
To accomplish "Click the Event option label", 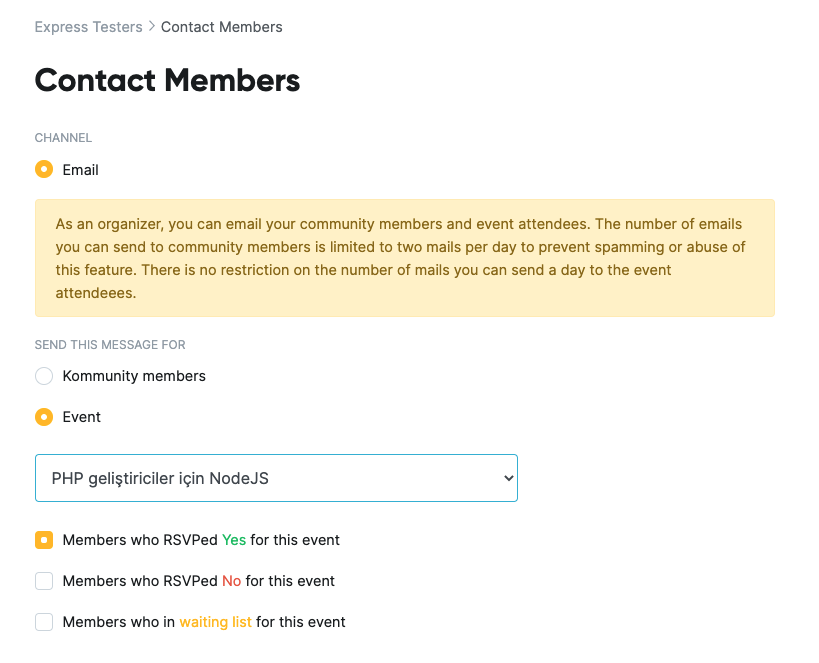I will click(81, 417).
